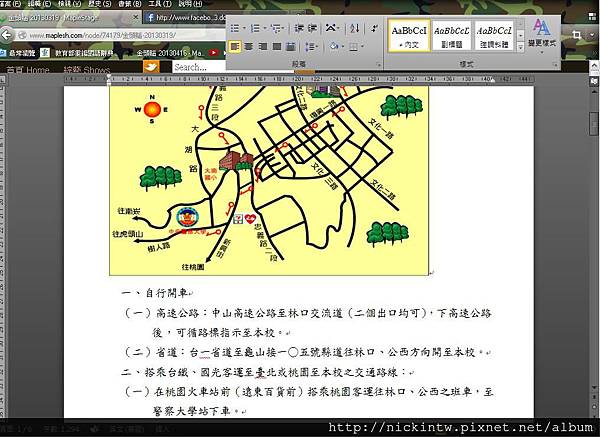Switch to the Facebook browser tab
600x437 pixels.
coord(182,17)
